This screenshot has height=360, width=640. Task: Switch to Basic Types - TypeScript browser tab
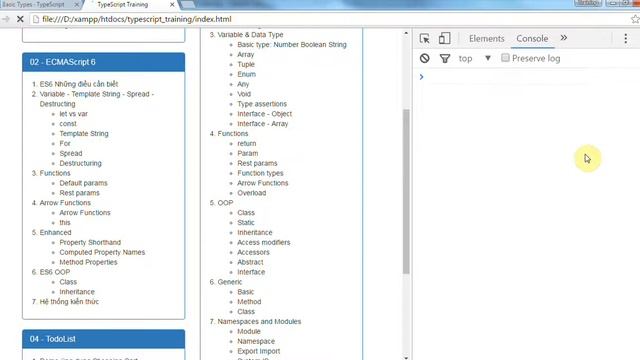tap(34, 5)
